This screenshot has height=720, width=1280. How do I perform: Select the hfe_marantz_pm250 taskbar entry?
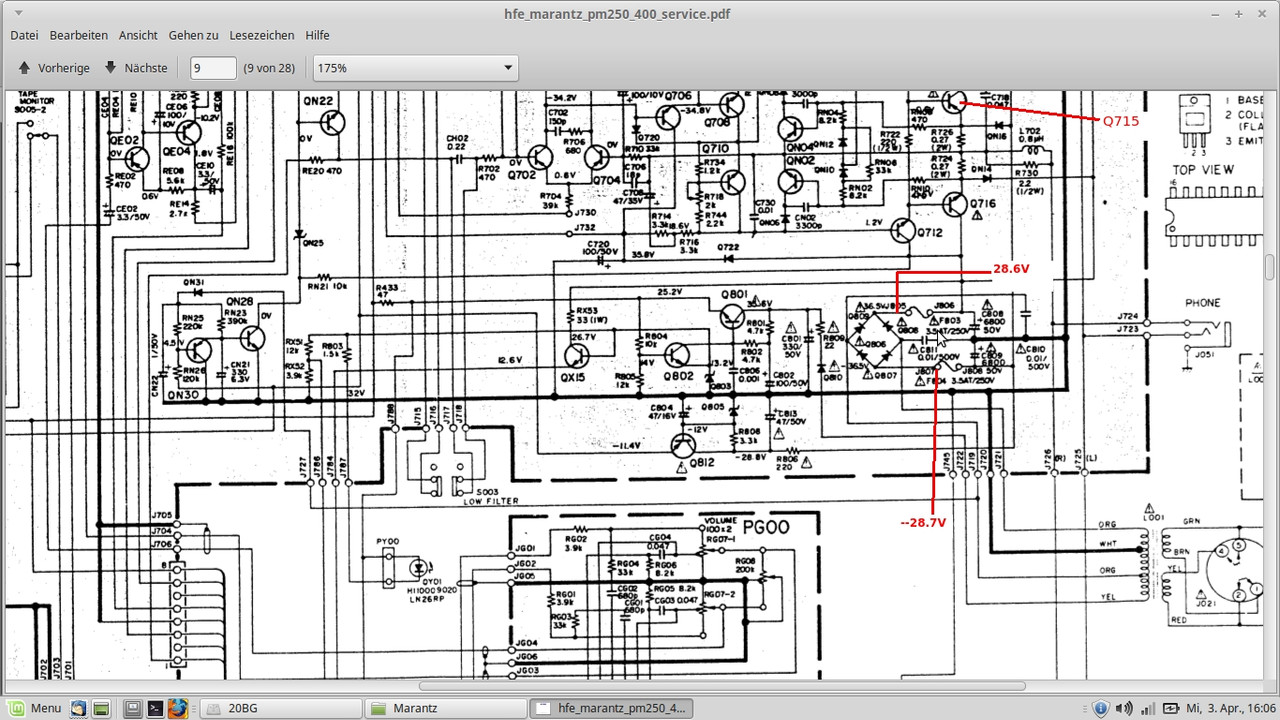pyautogui.click(x=609, y=708)
